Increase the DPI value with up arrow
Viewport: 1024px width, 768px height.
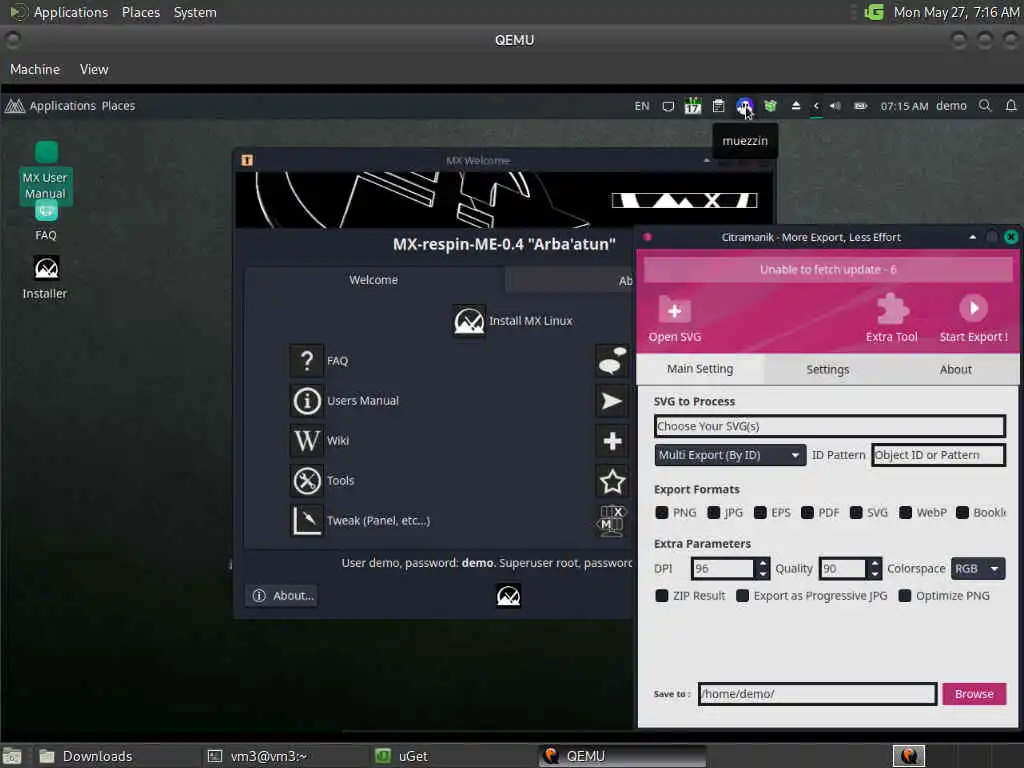point(762,563)
